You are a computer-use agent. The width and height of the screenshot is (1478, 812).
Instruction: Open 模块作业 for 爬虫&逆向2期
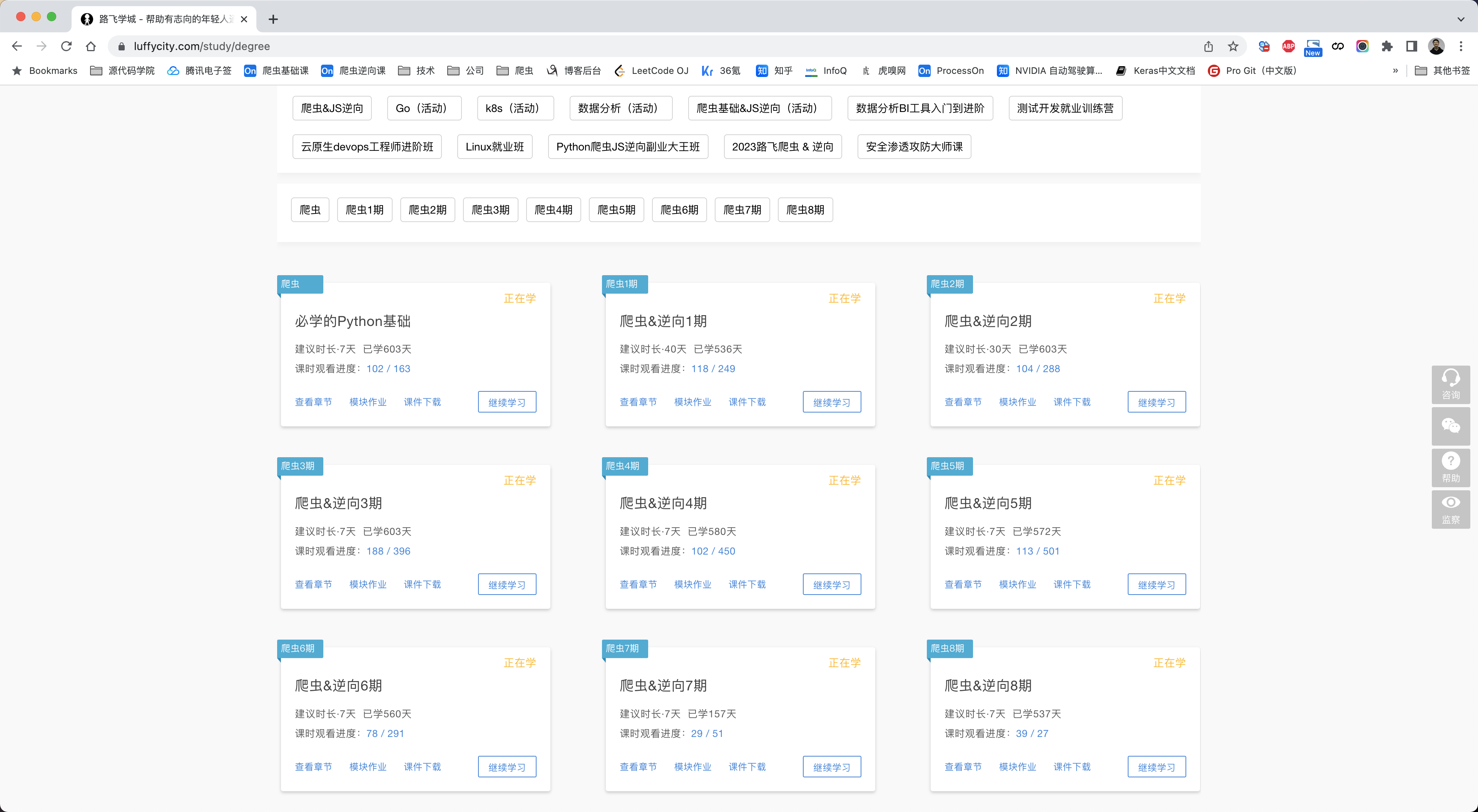point(1017,402)
